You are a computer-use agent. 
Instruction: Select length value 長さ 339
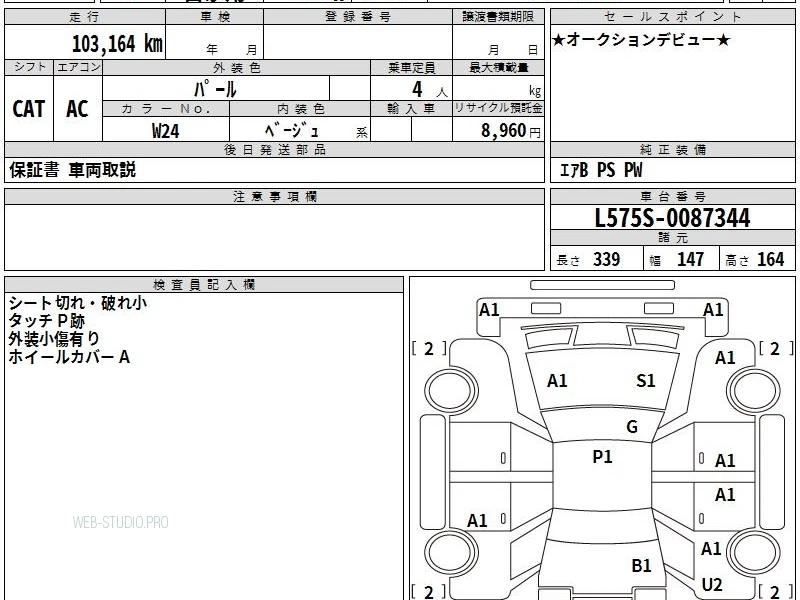coord(588,259)
